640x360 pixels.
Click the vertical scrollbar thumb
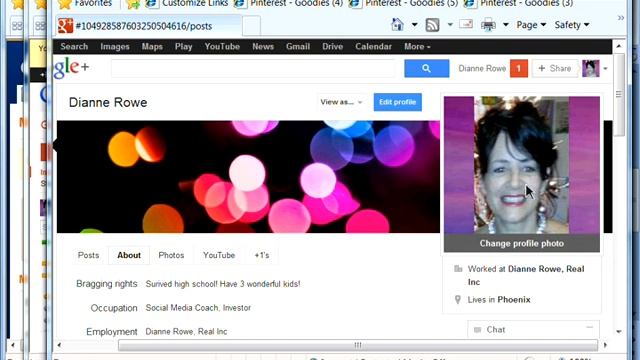coord(619,95)
